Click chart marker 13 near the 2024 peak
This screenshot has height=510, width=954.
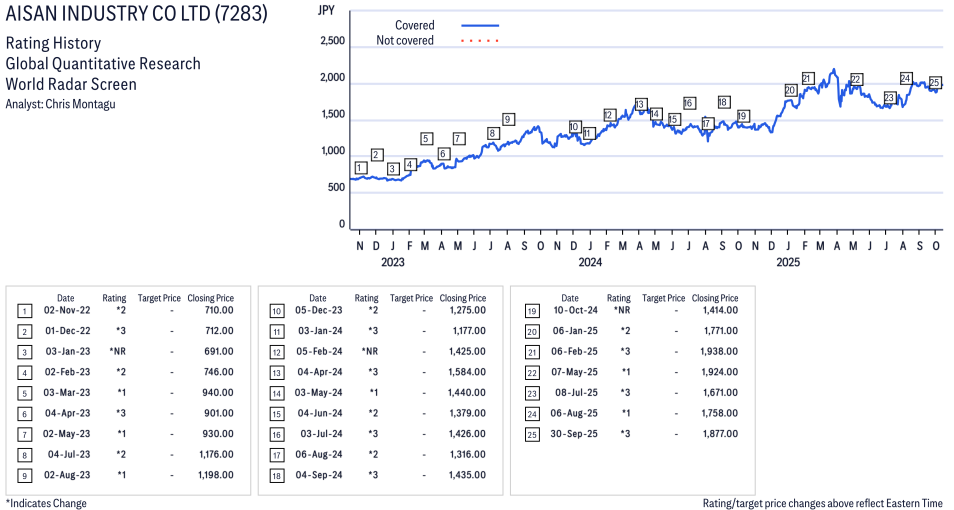point(641,104)
